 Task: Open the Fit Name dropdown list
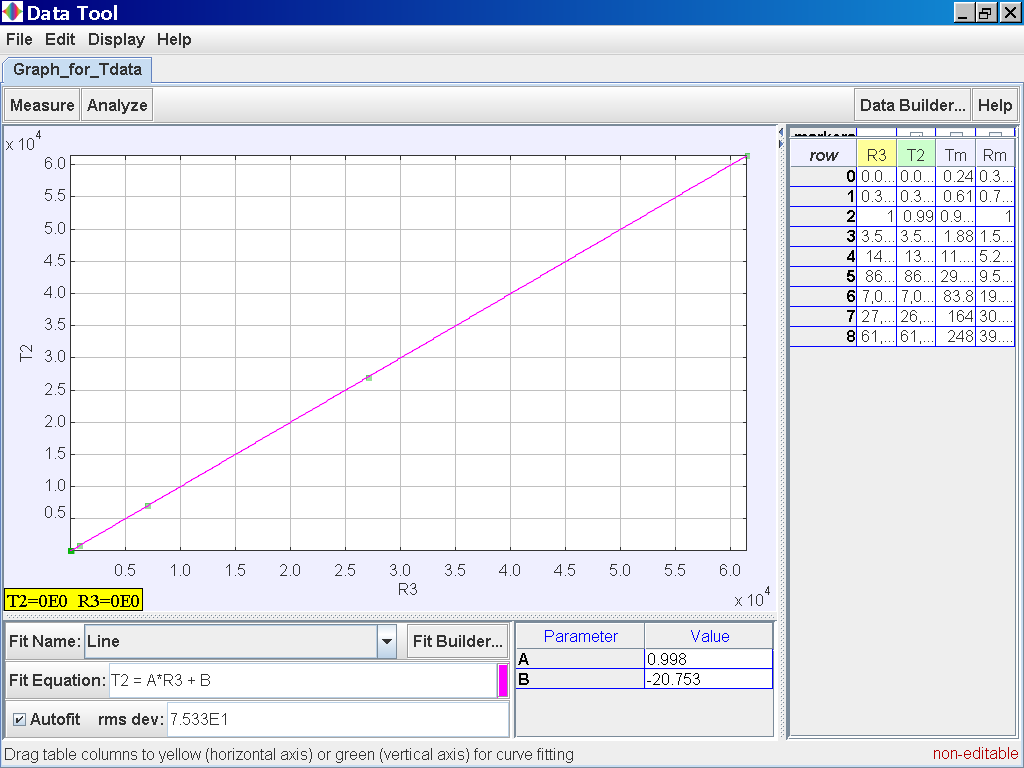386,641
